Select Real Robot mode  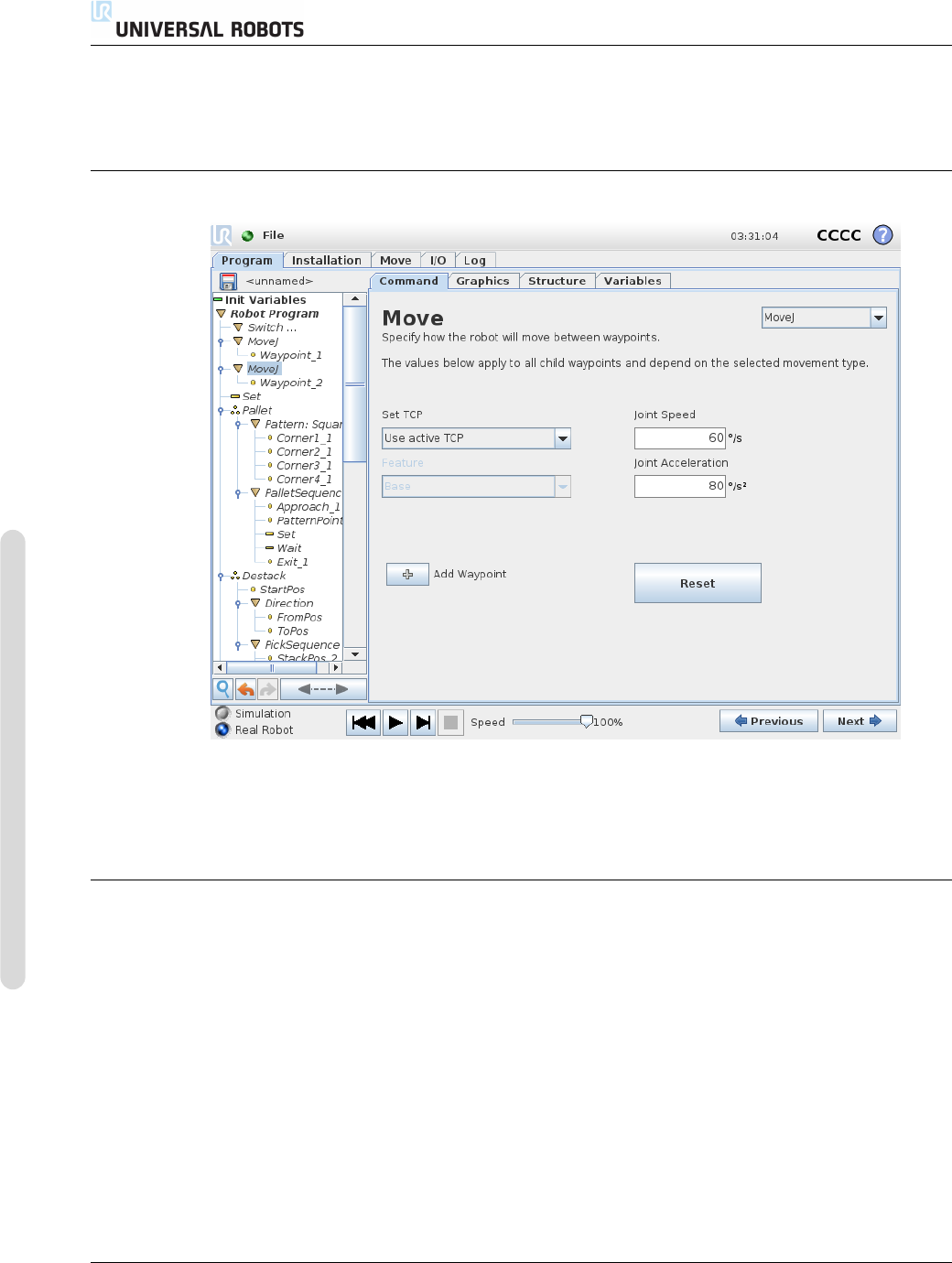tap(222, 729)
